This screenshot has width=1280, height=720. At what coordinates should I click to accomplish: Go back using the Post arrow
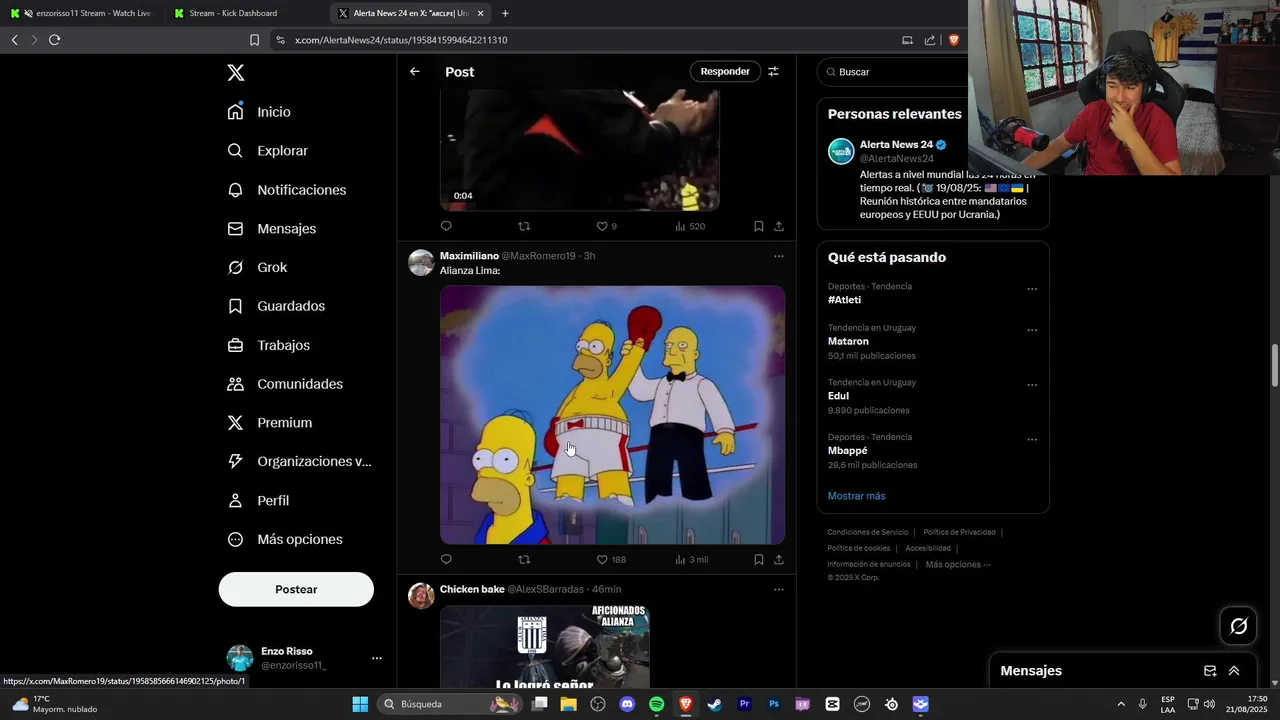pyautogui.click(x=415, y=72)
